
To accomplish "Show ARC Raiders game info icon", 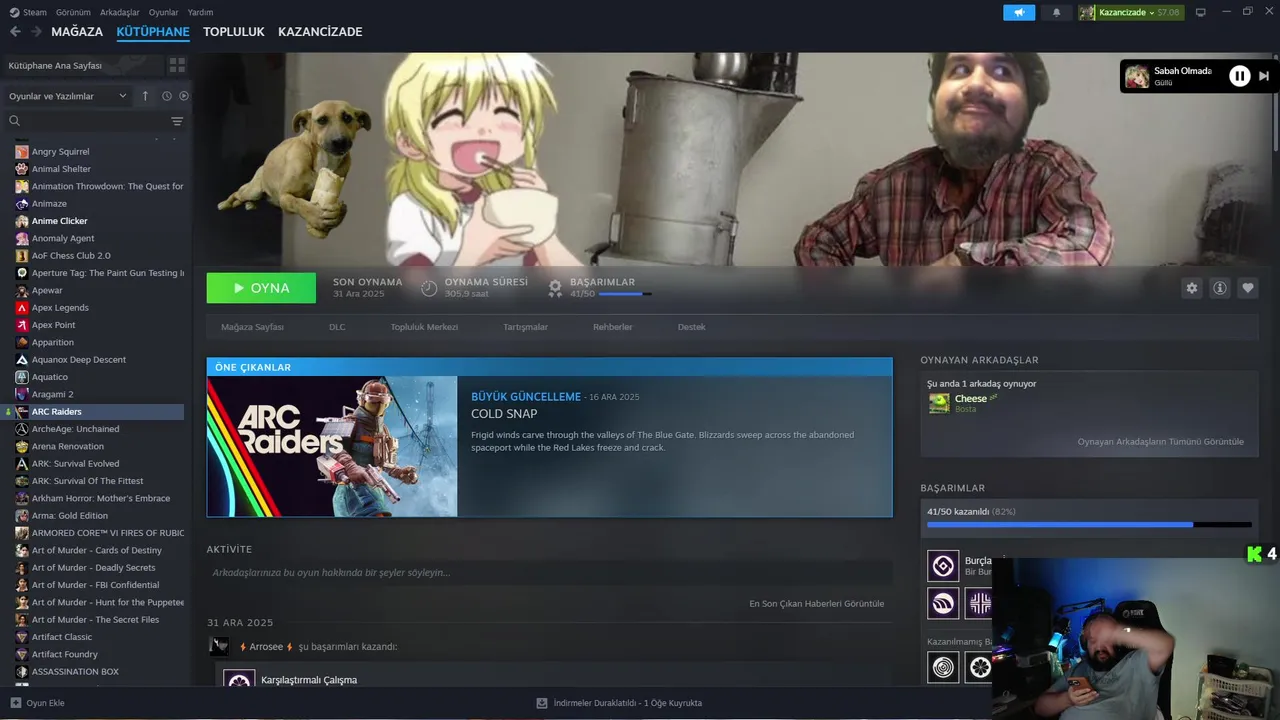I will (x=1220, y=288).
